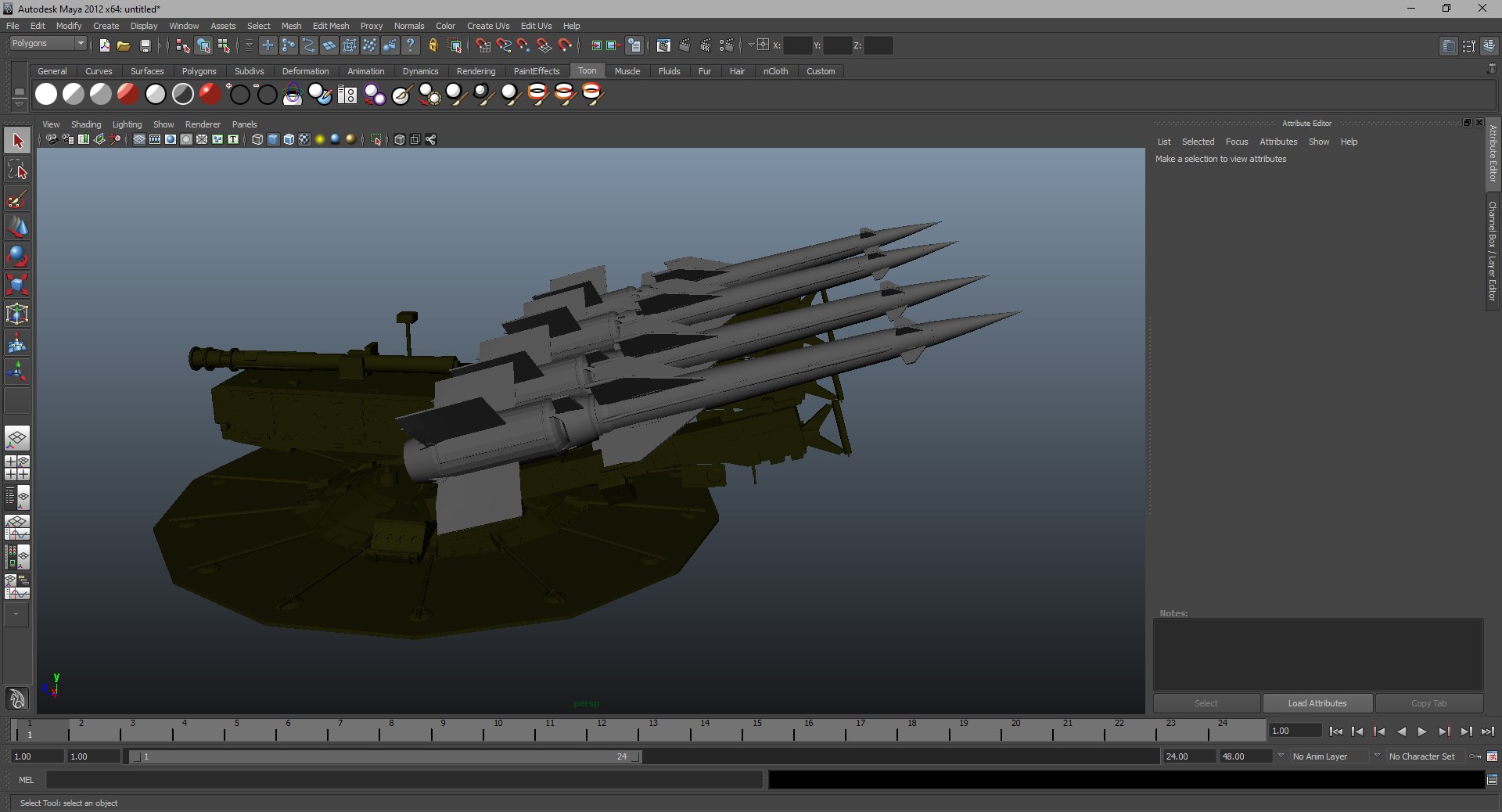
Task: Open the viewport Lighting menu
Action: click(x=127, y=124)
